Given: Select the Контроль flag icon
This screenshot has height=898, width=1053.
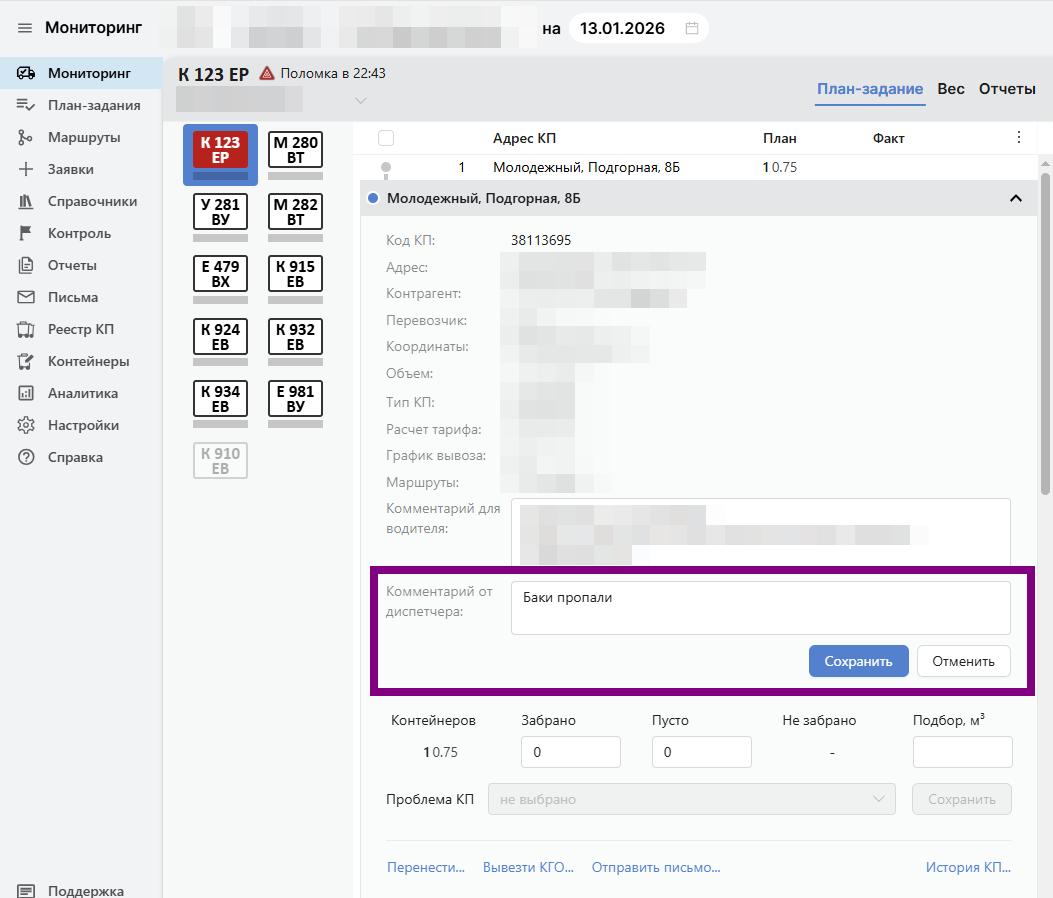Looking at the screenshot, I should (x=26, y=233).
